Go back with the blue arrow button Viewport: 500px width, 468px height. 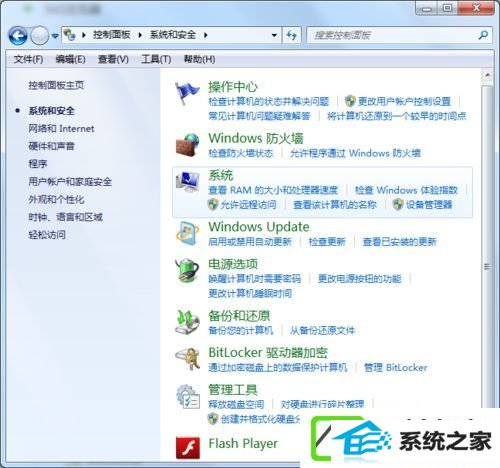point(18,35)
